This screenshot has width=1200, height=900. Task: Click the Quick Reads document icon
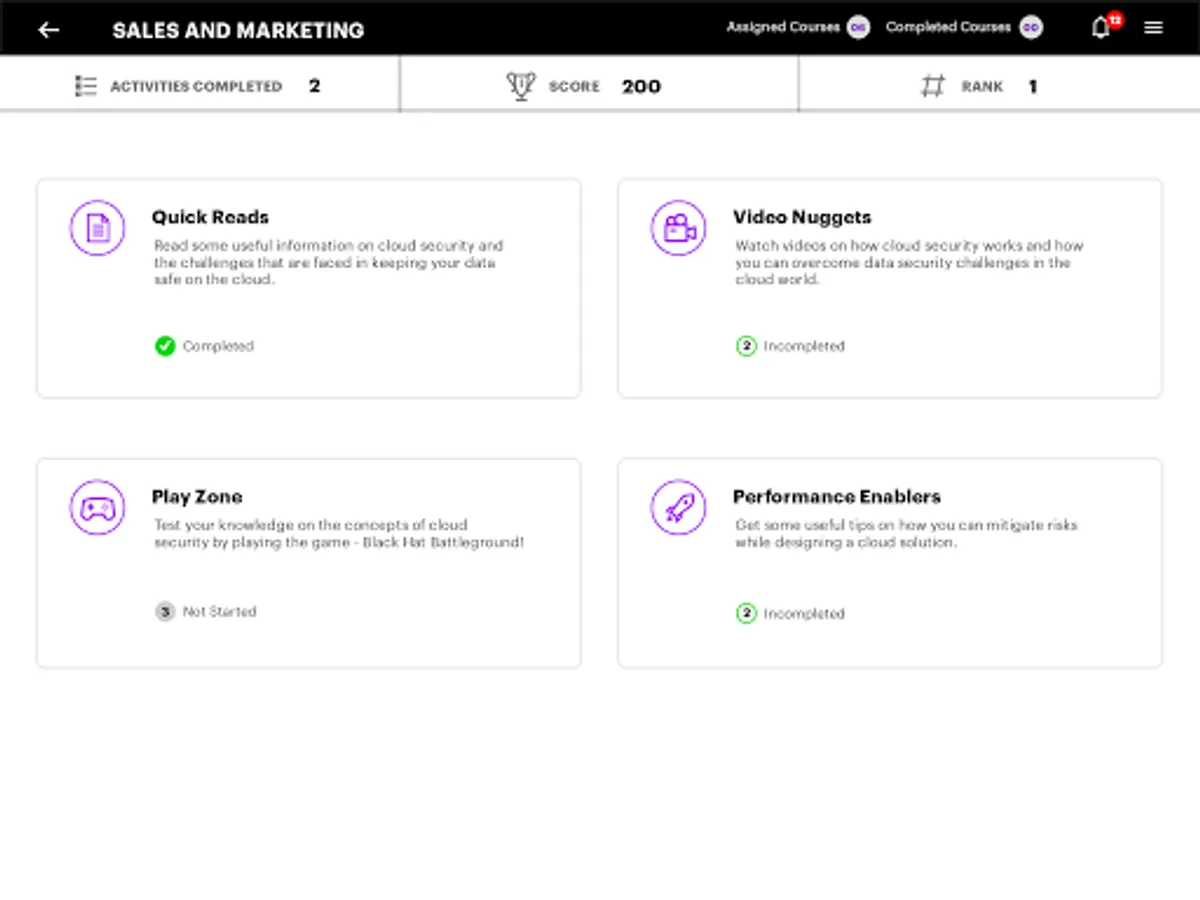point(97,228)
